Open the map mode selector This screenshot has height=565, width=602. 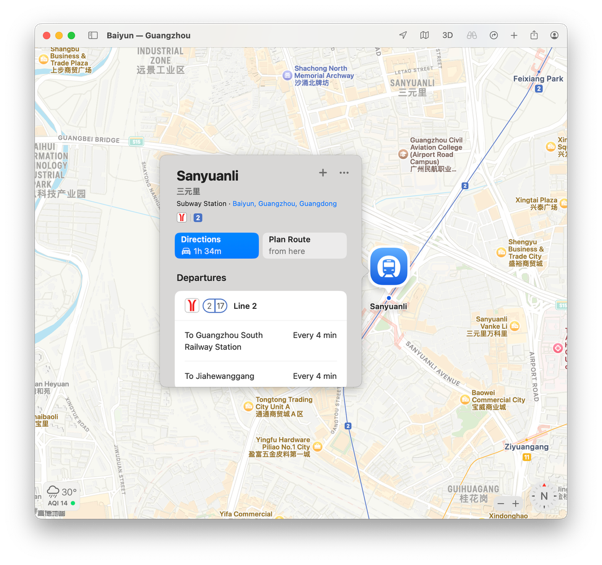point(425,35)
